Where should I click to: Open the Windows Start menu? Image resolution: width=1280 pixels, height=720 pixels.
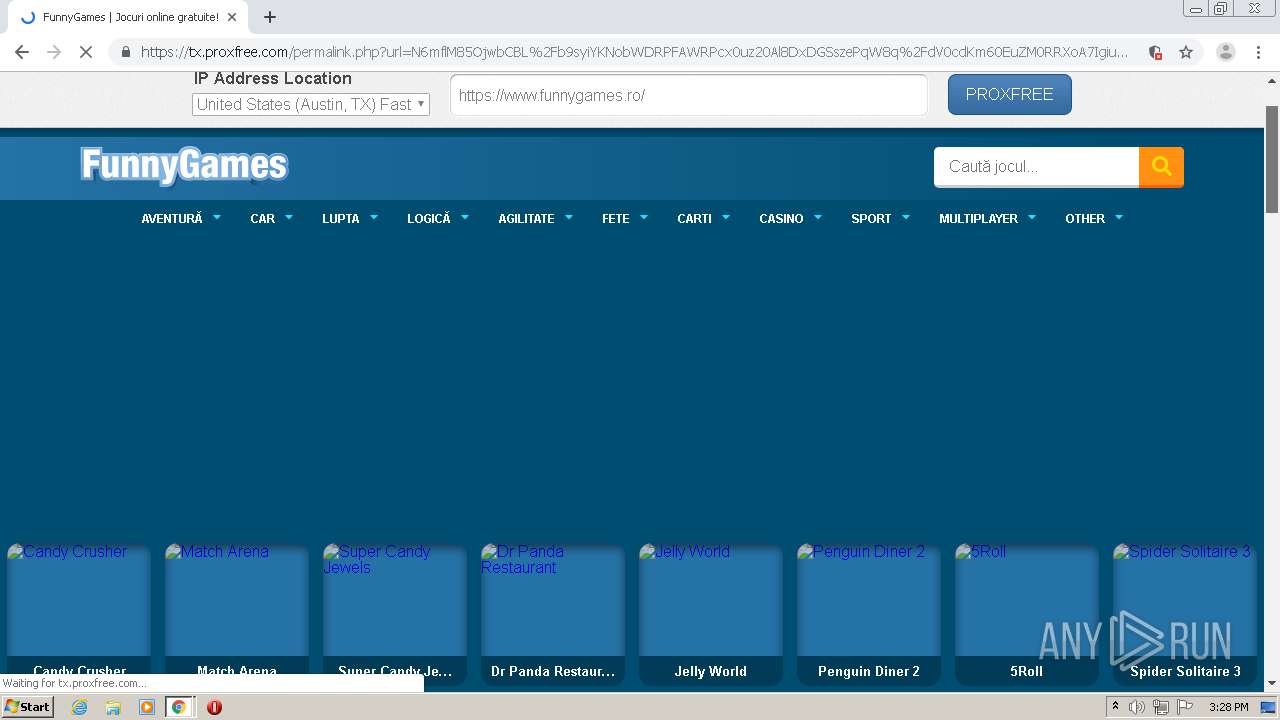[x=28, y=707]
